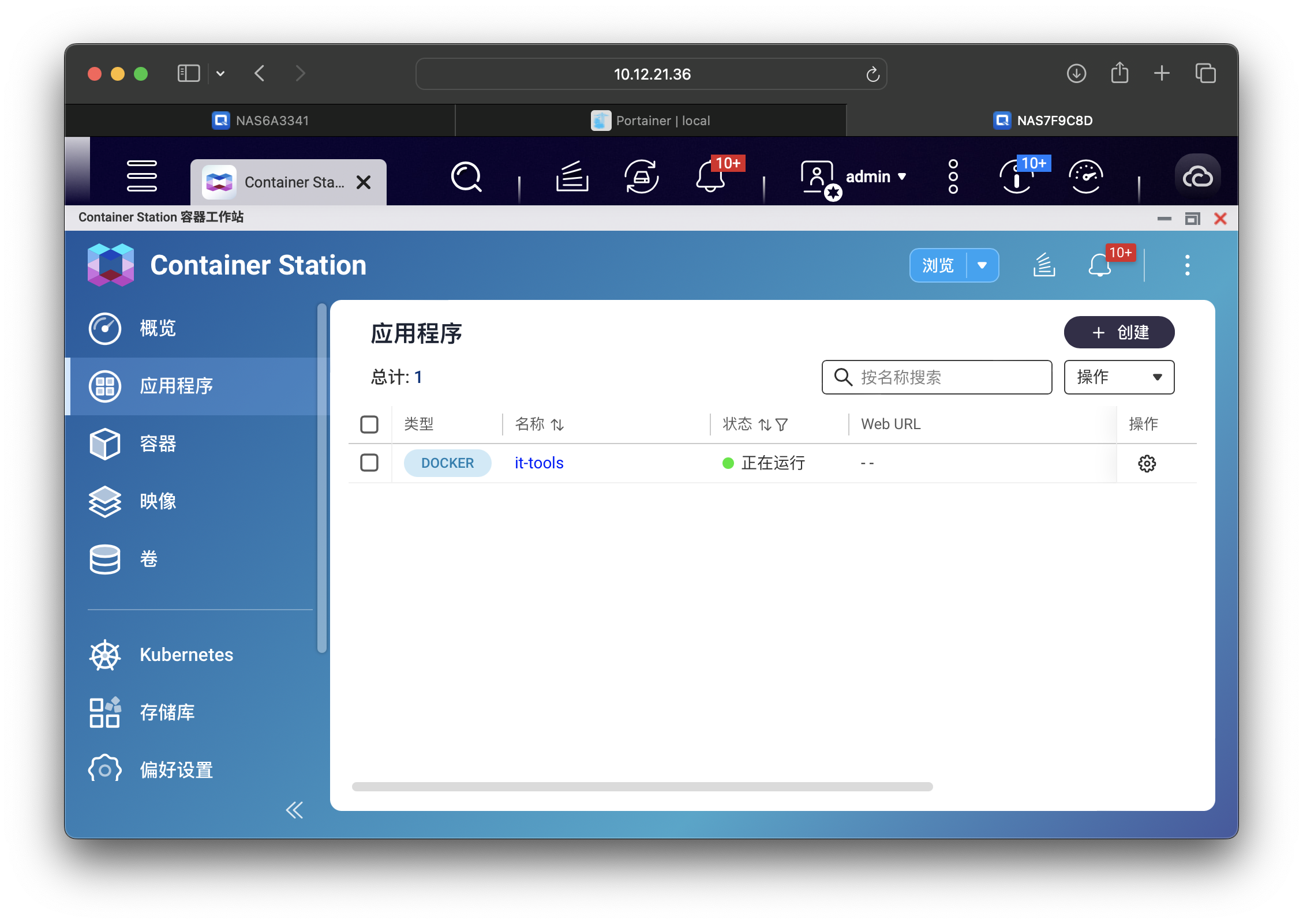This screenshot has width=1303, height=924.
Task: Minimize the Container Station app window
Action: (1165, 219)
